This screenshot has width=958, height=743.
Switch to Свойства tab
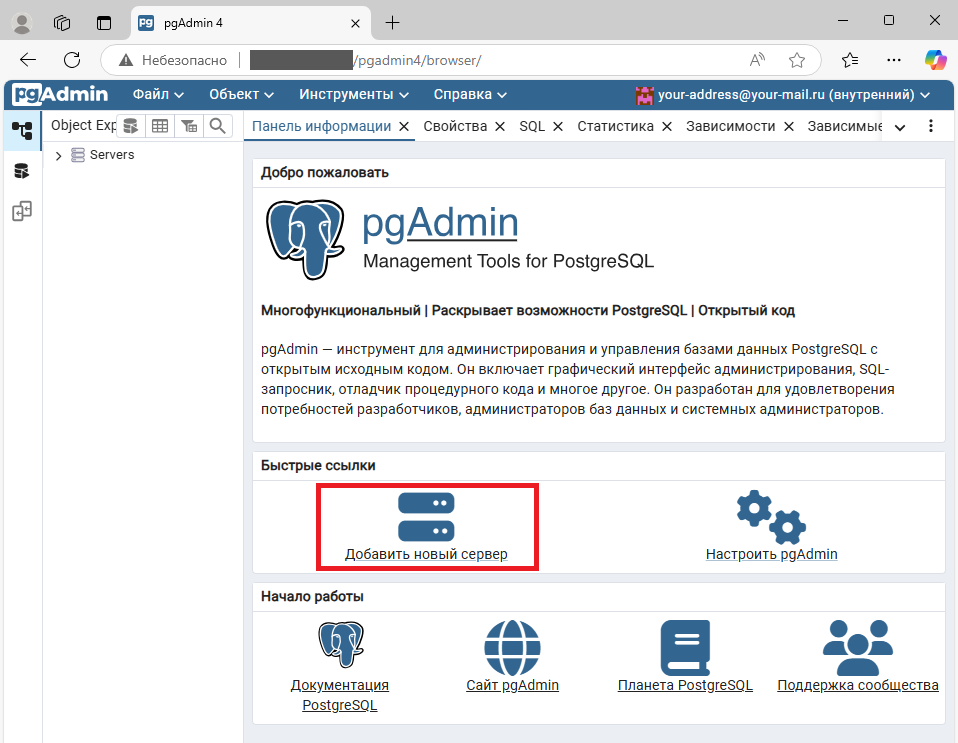455,126
